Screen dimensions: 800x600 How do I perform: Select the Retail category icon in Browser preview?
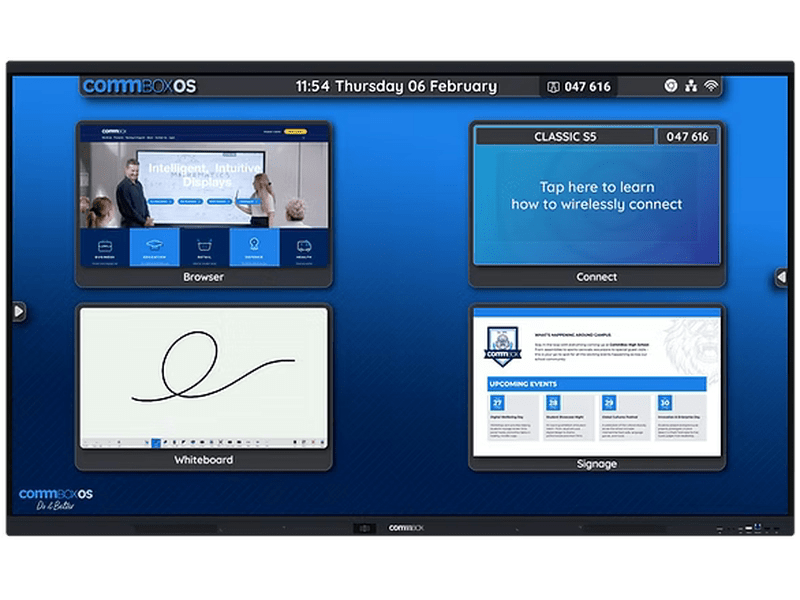[204, 246]
